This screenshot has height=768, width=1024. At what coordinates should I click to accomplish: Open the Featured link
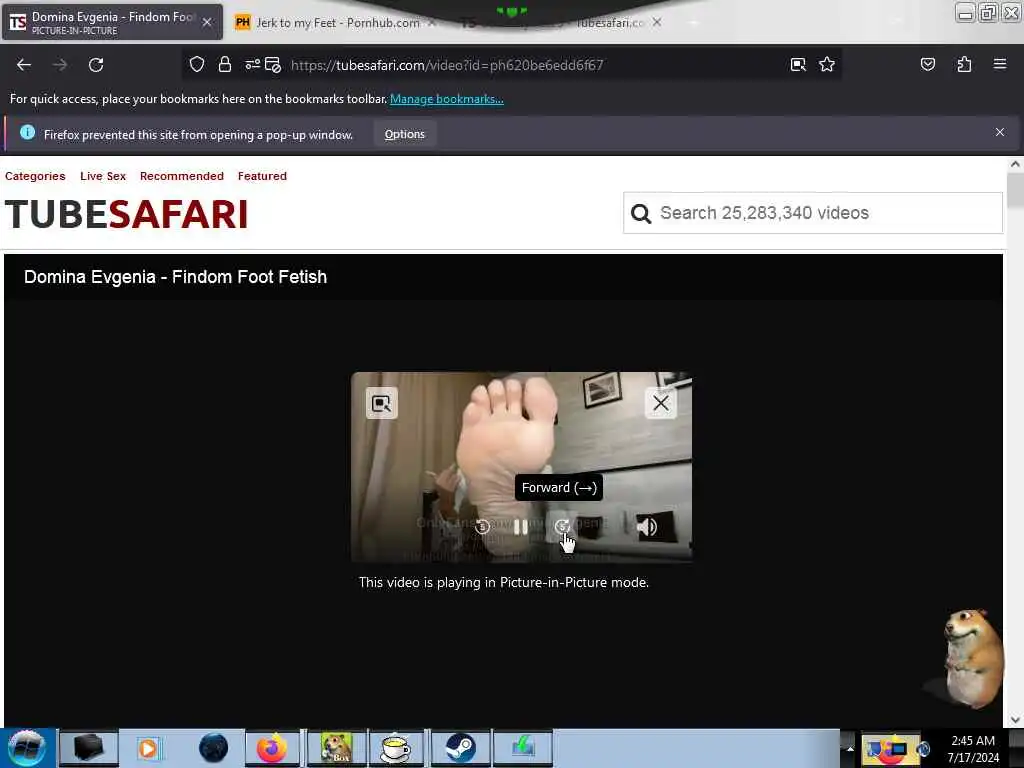[263, 176]
